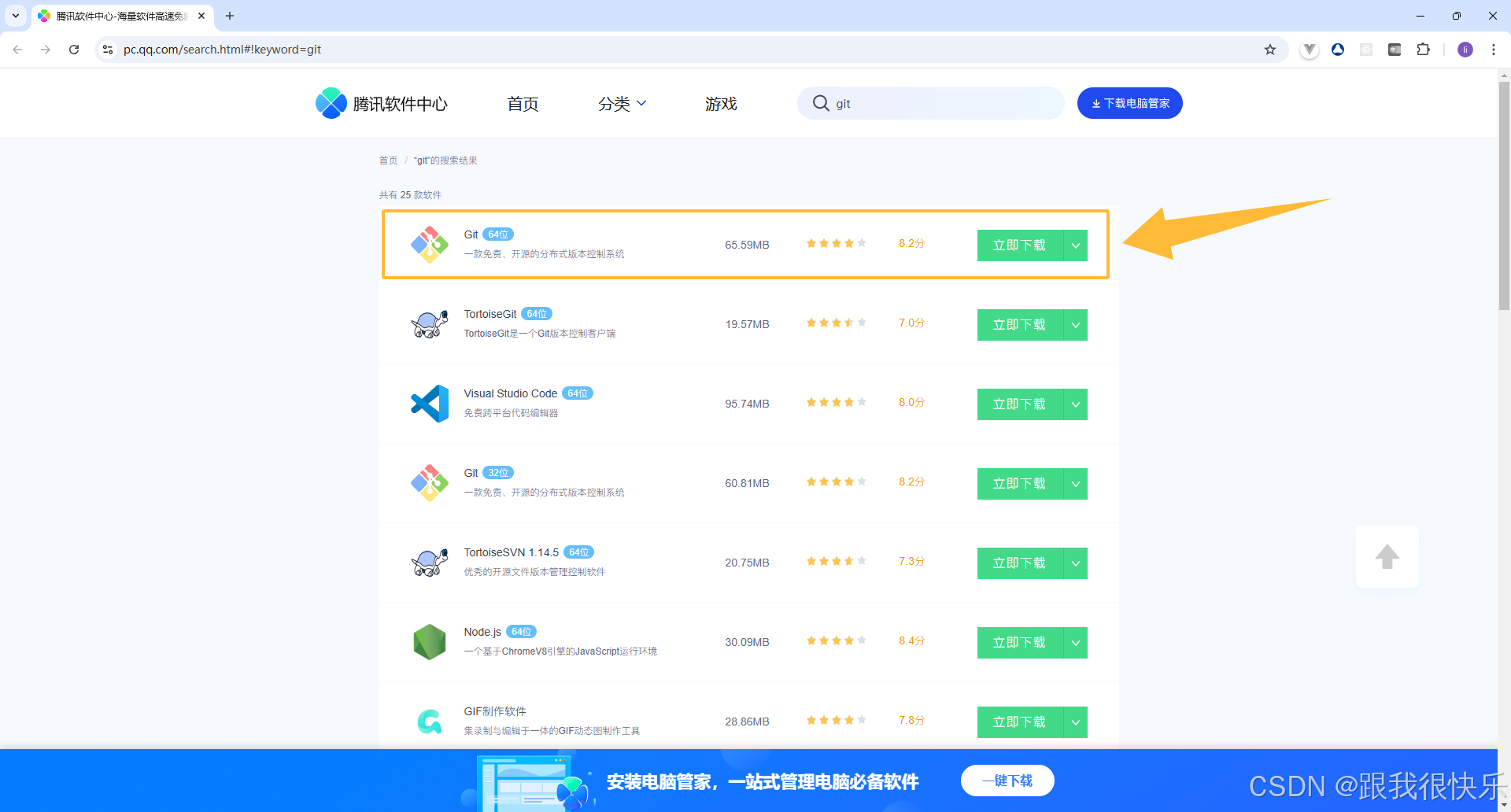Image resolution: width=1511 pixels, height=812 pixels.
Task: Download GIF制作软件 with 立即下载
Action: [1020, 722]
